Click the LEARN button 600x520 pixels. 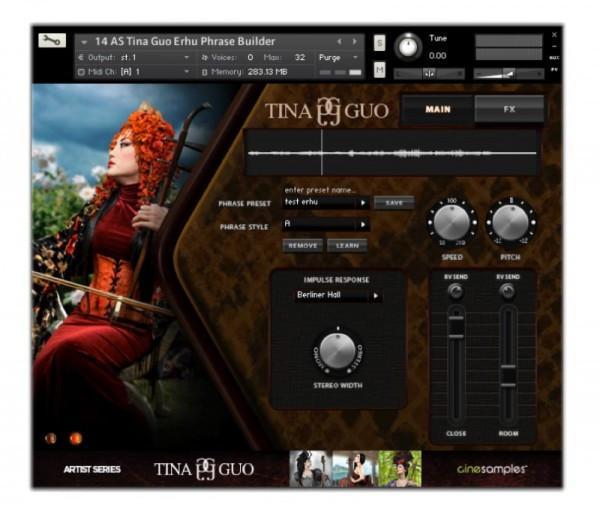tap(347, 246)
